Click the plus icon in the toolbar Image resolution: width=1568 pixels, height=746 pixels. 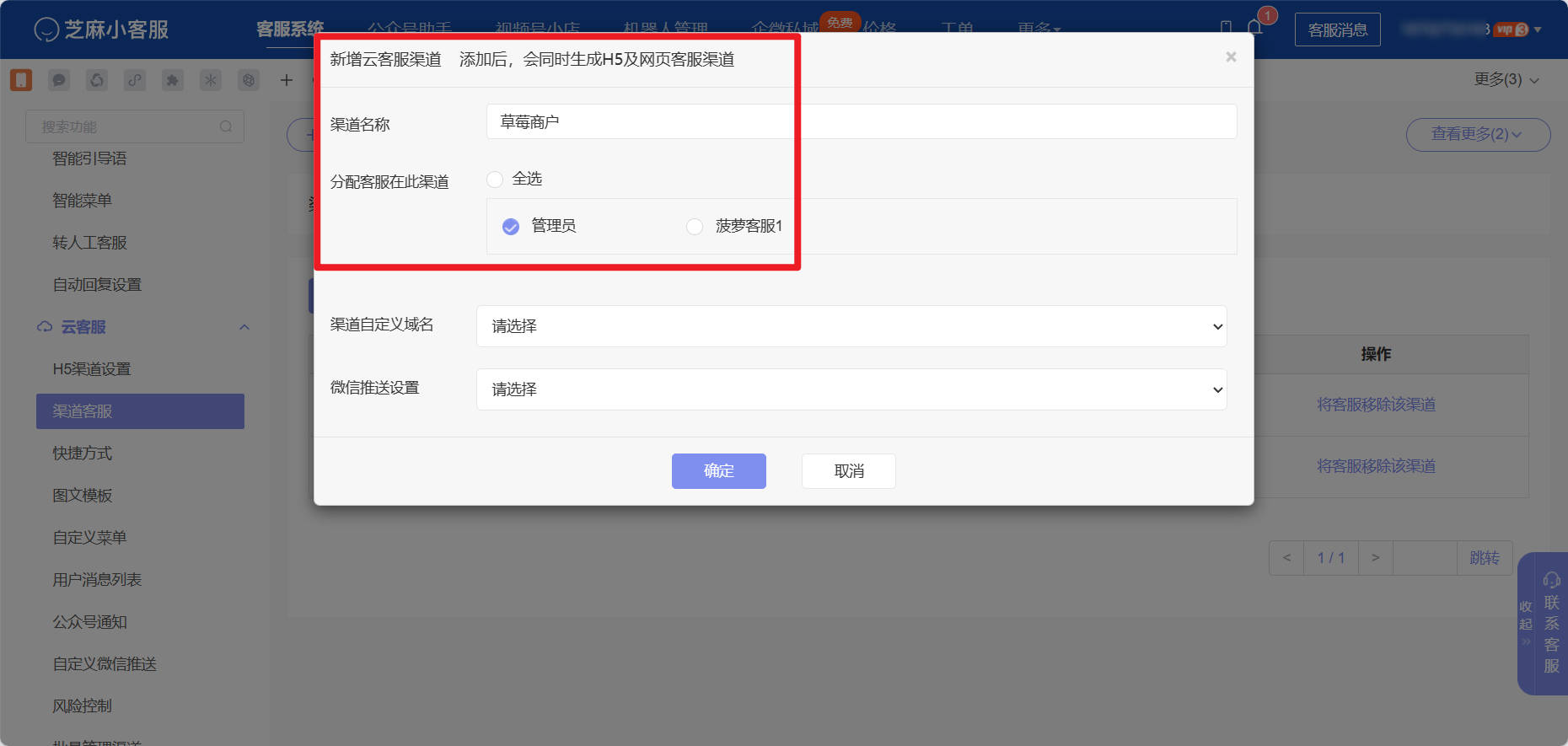tap(287, 80)
